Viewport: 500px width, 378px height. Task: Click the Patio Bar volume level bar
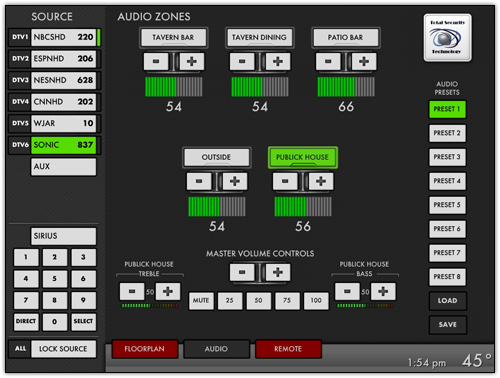pyautogui.click(x=346, y=87)
